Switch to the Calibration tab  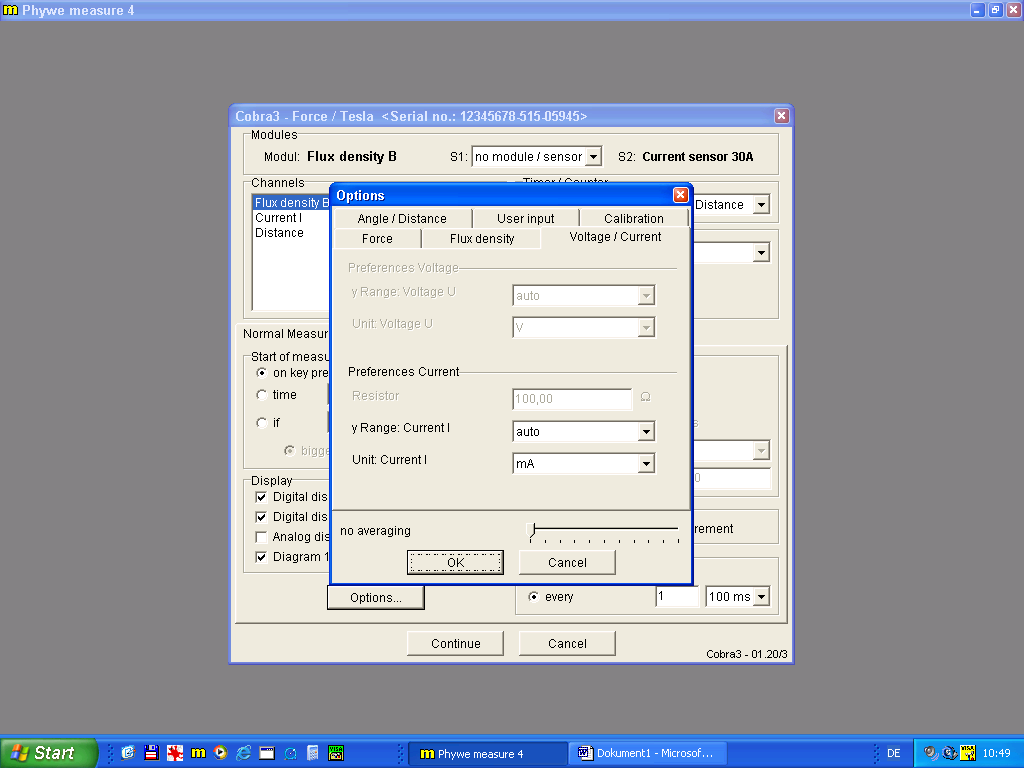pyautogui.click(x=633, y=219)
